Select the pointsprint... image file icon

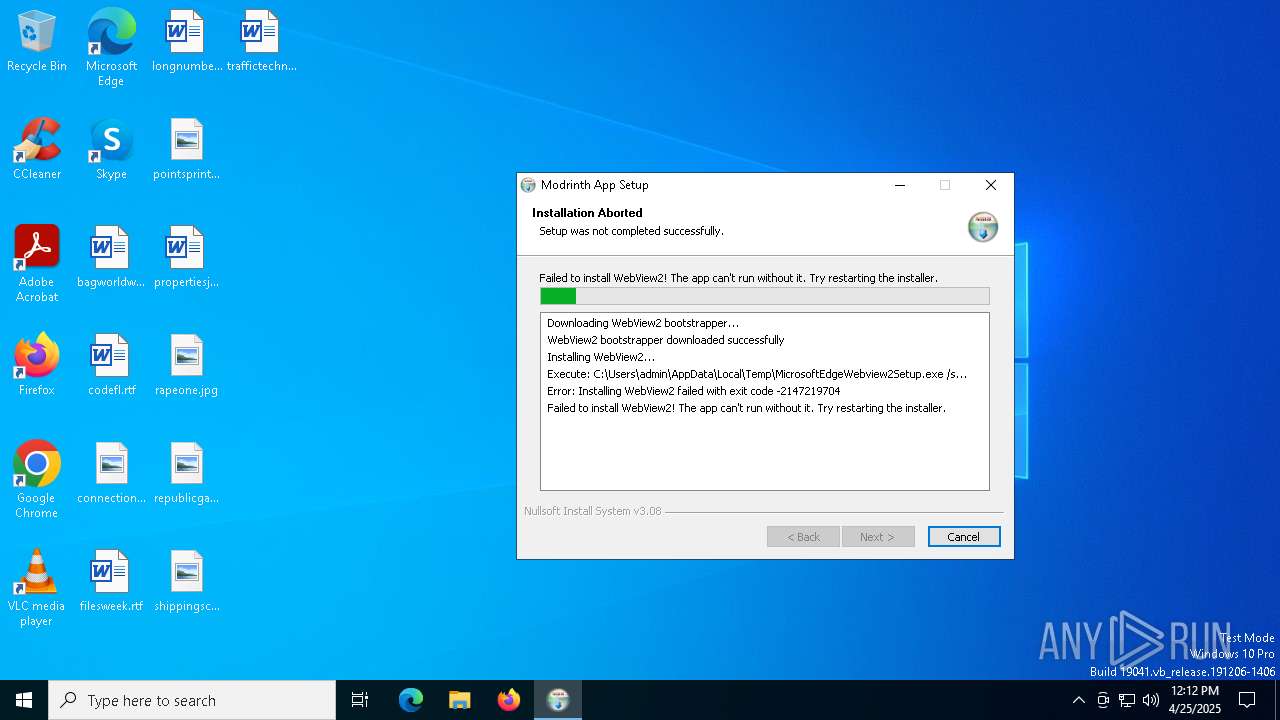click(186, 150)
